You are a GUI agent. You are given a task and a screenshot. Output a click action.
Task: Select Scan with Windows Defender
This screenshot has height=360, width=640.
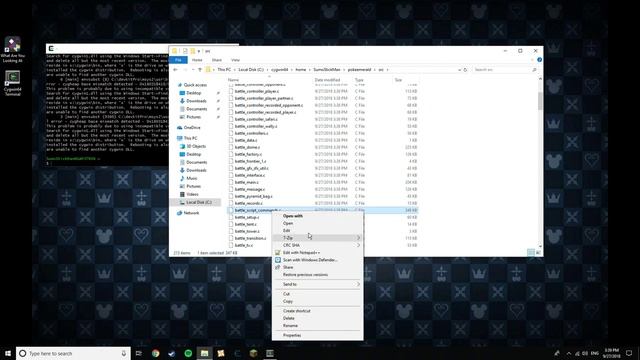(318, 260)
